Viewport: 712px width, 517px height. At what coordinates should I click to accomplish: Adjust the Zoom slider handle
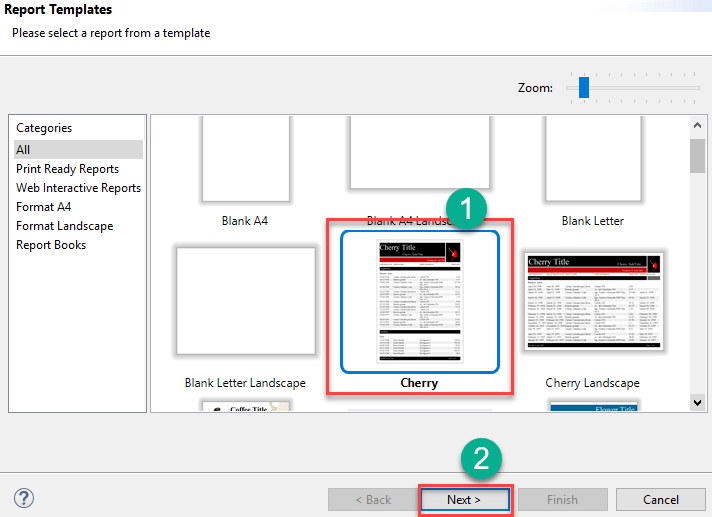(x=583, y=88)
